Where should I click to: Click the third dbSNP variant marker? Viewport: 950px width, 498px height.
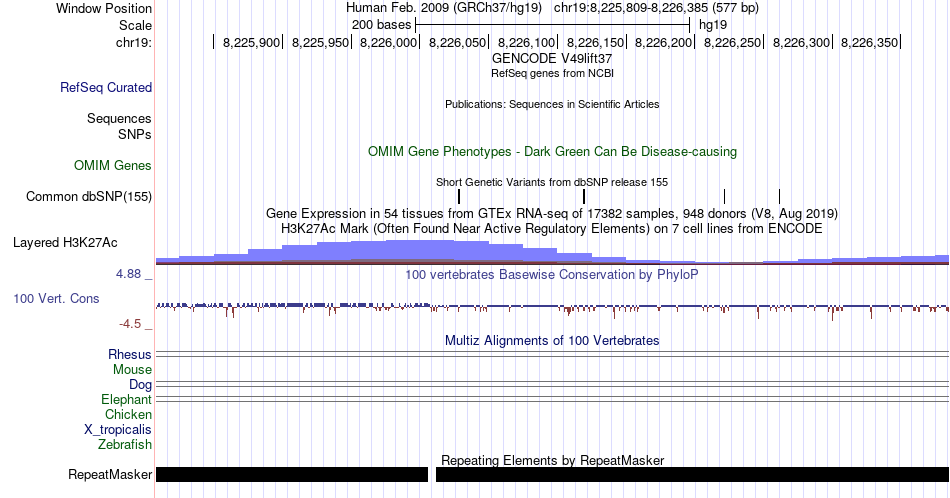click(x=725, y=196)
